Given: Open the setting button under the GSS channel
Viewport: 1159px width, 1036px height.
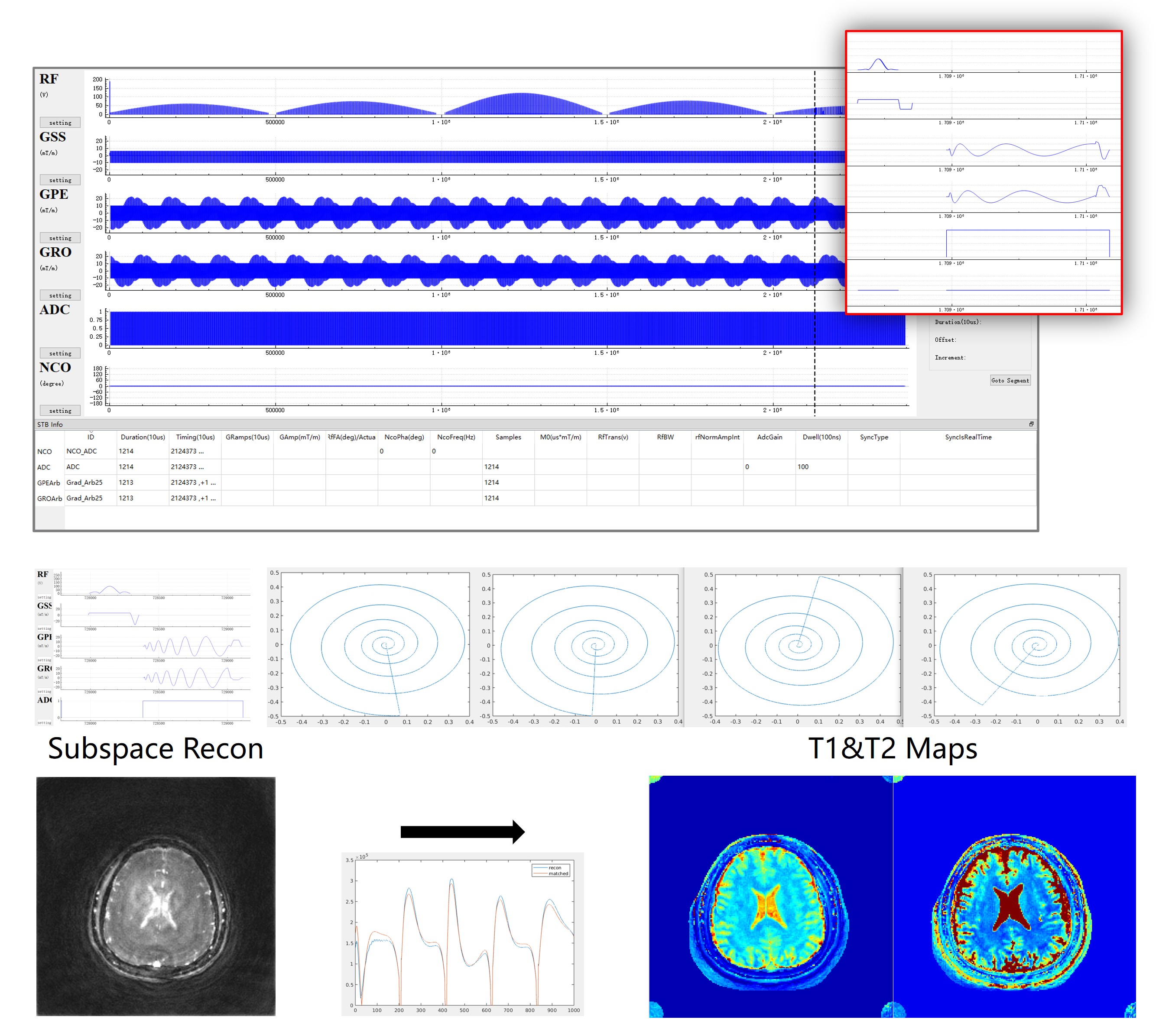Looking at the screenshot, I should 60,180.
